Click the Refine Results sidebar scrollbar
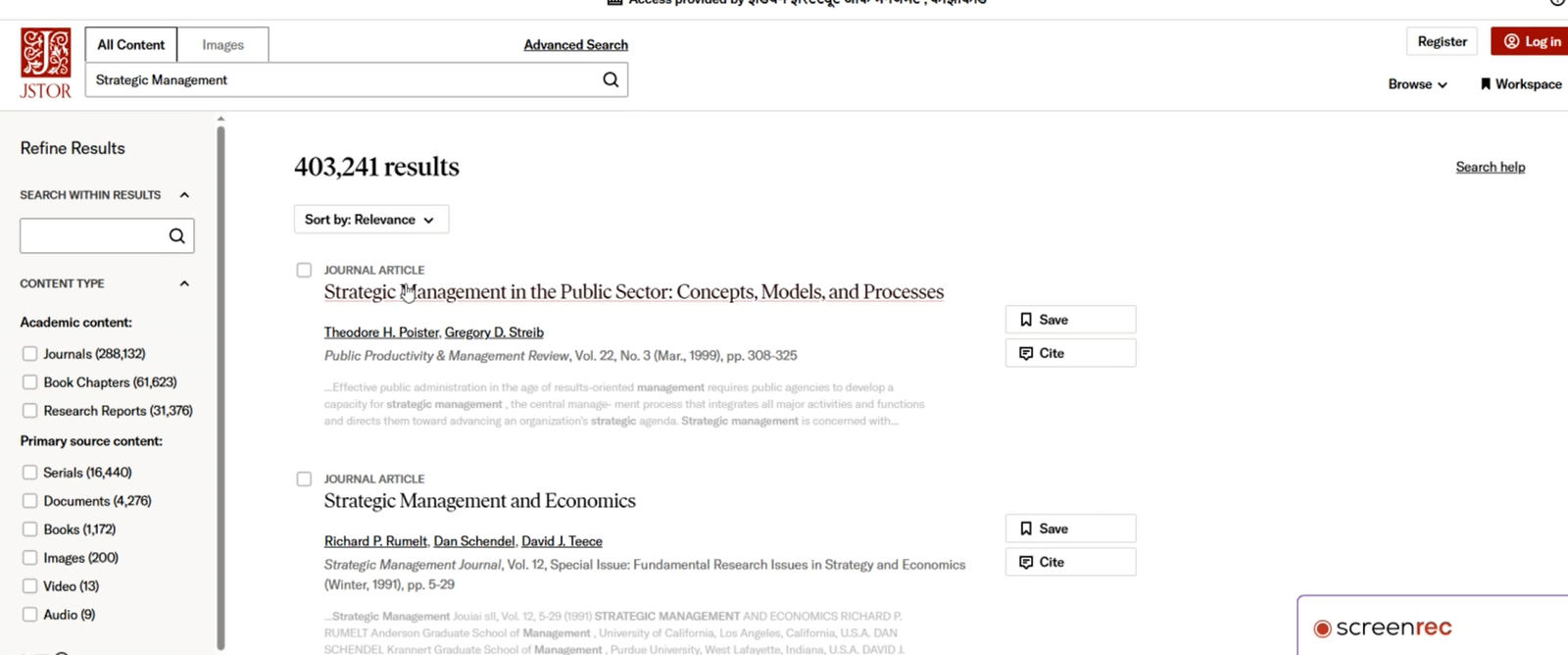The image size is (1568, 655). (x=220, y=382)
